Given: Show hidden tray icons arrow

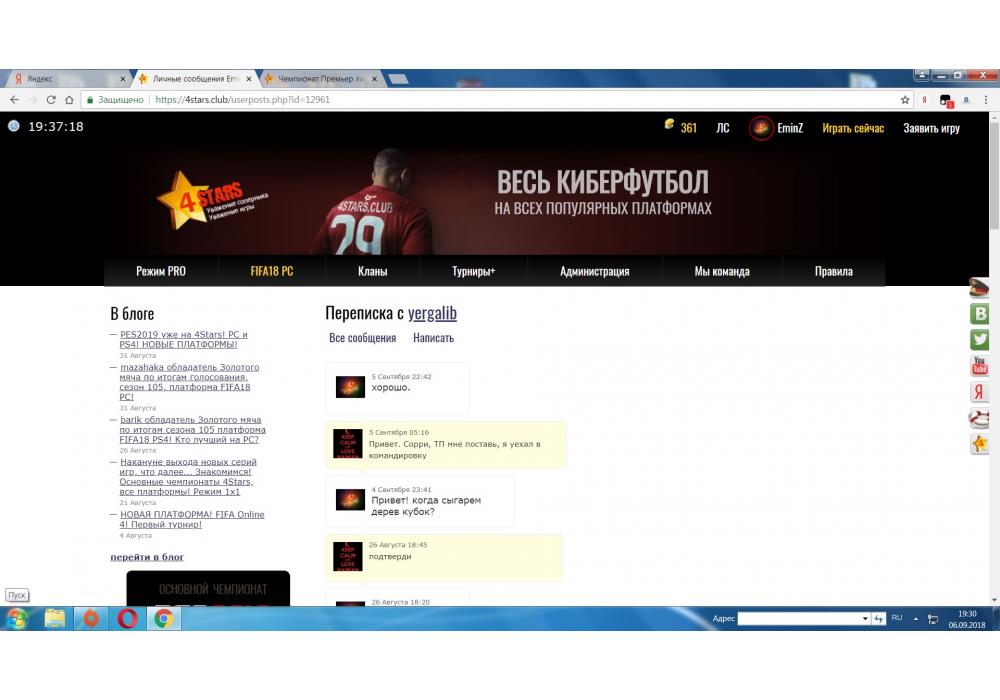Looking at the screenshot, I should click(x=916, y=618).
